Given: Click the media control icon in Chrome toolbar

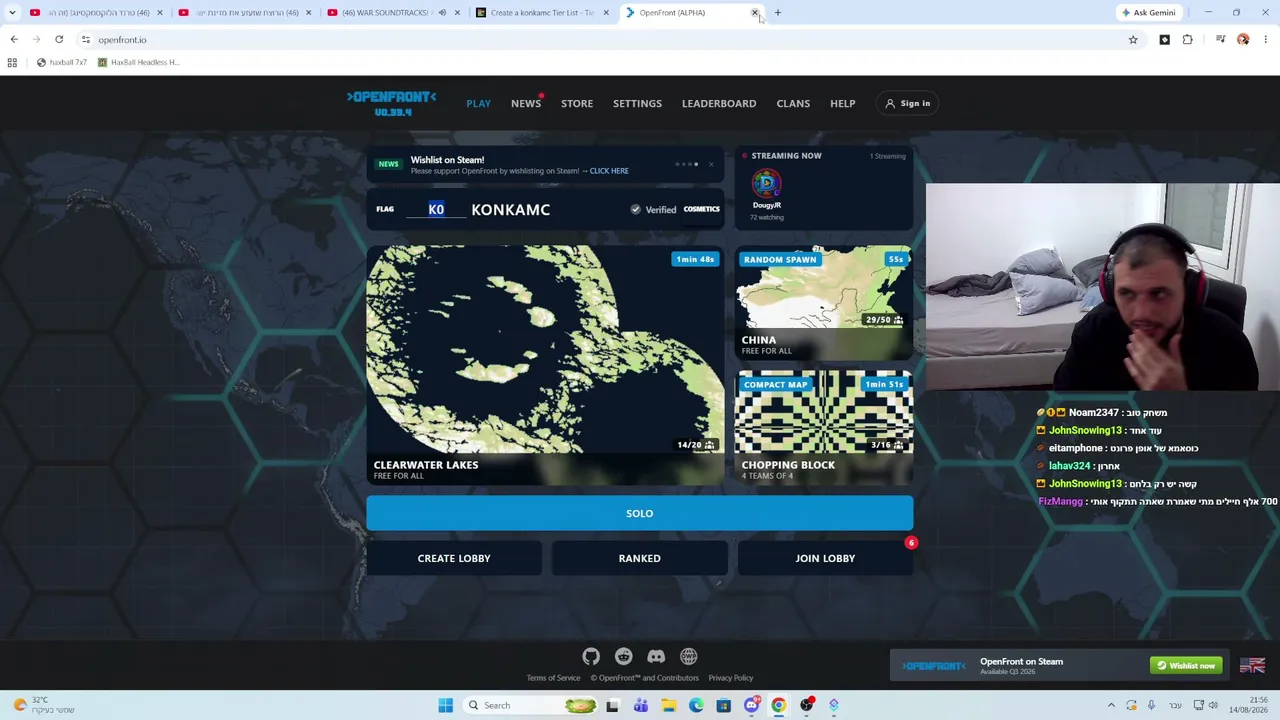Looking at the screenshot, I should pos(1220,39).
